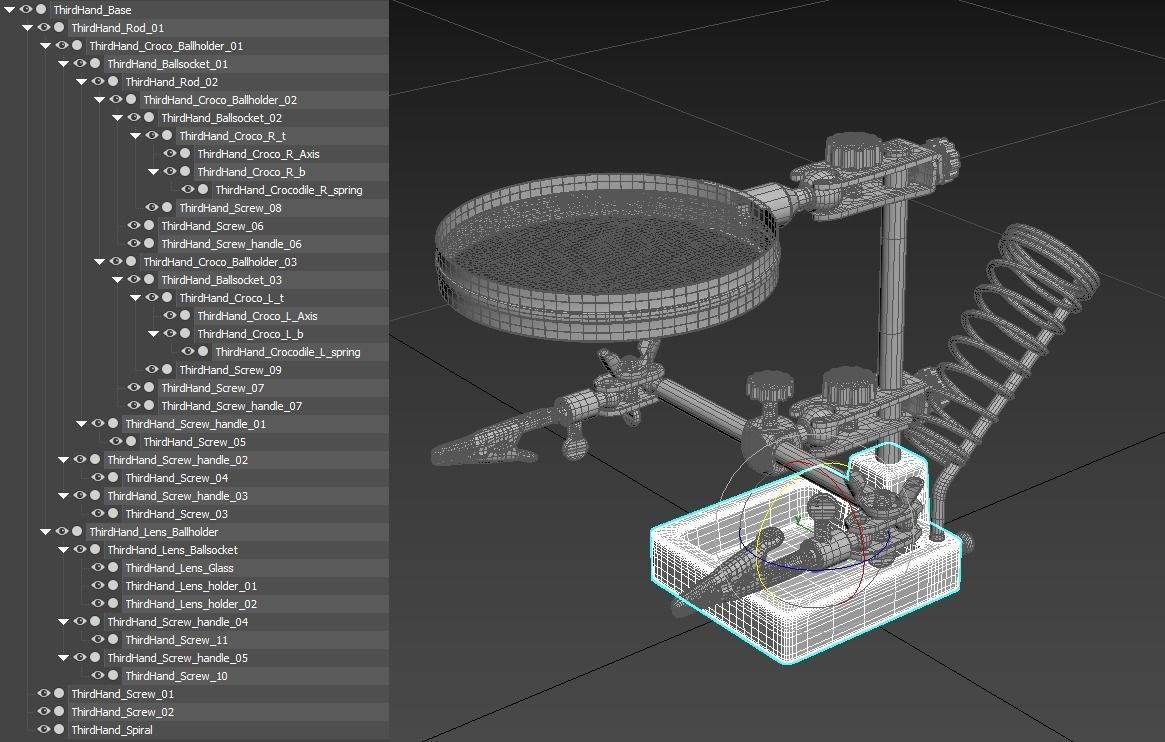Image resolution: width=1165 pixels, height=742 pixels.
Task: Click object dot icon of ThirdHand_Screw_11
Action: pyautogui.click(x=113, y=640)
